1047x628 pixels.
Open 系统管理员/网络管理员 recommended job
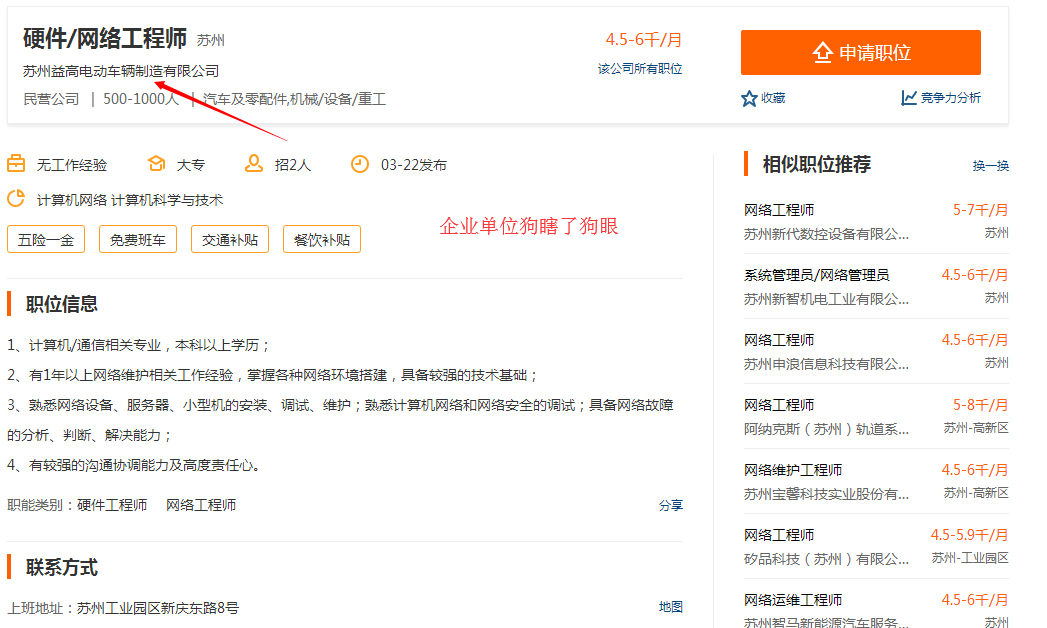[x=816, y=275]
